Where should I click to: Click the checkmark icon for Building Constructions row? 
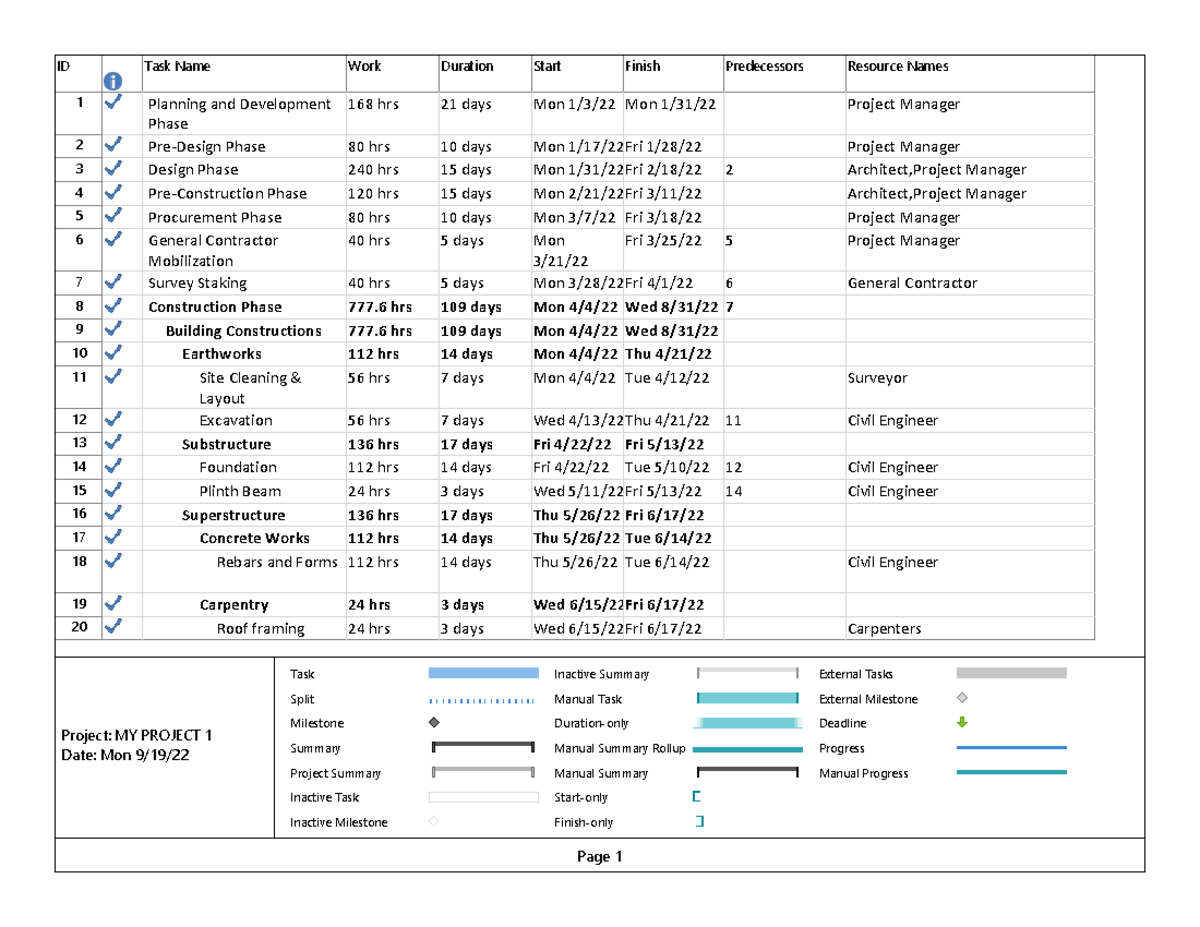coord(113,328)
